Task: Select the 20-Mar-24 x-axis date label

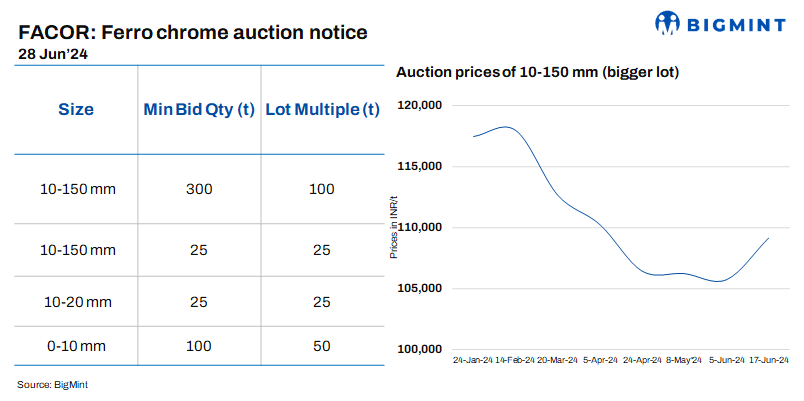Action: click(558, 360)
